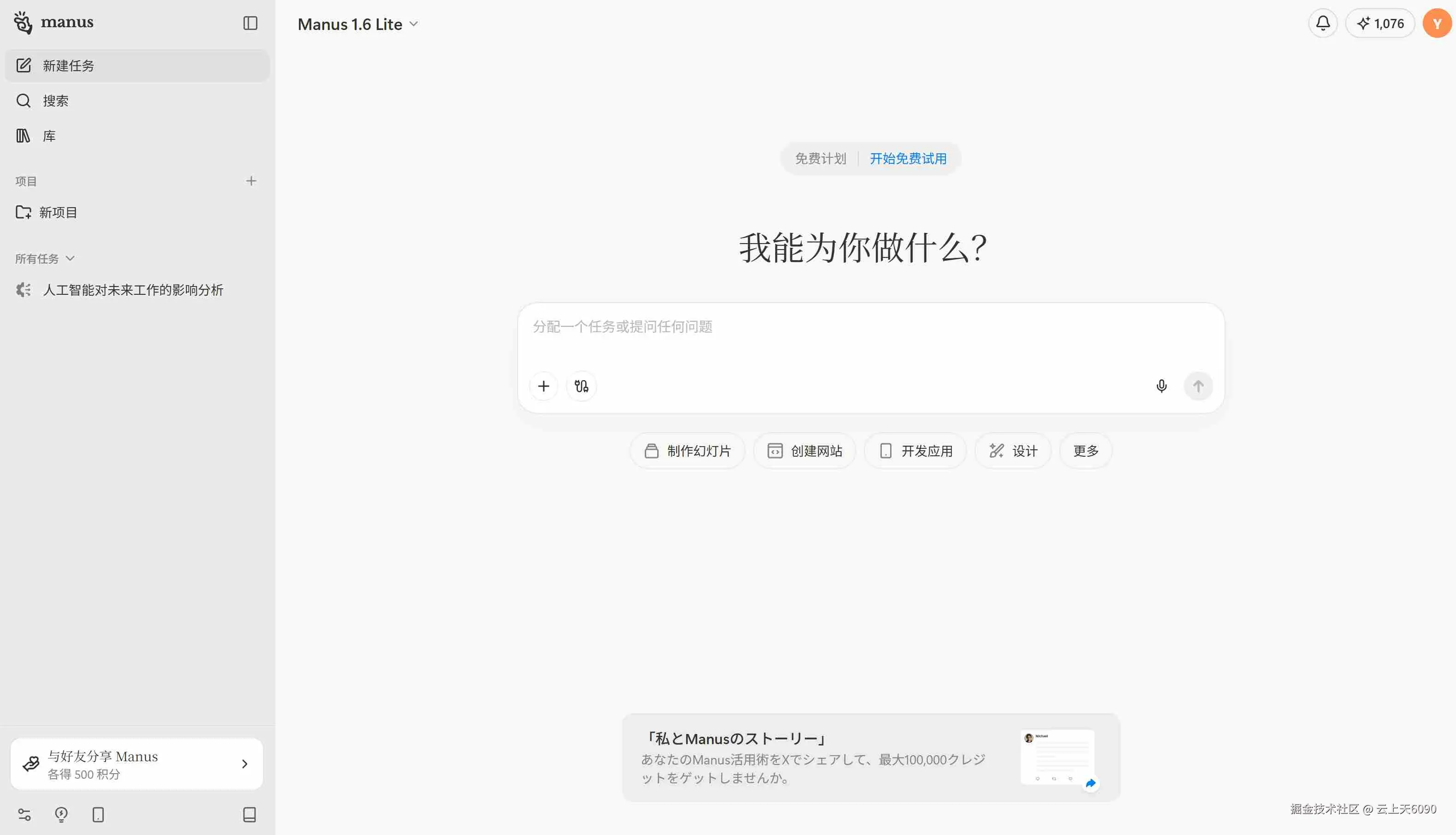The width and height of the screenshot is (1456, 835).
Task: Open the Manus 1.6 Lite model dropdown
Action: (x=358, y=24)
